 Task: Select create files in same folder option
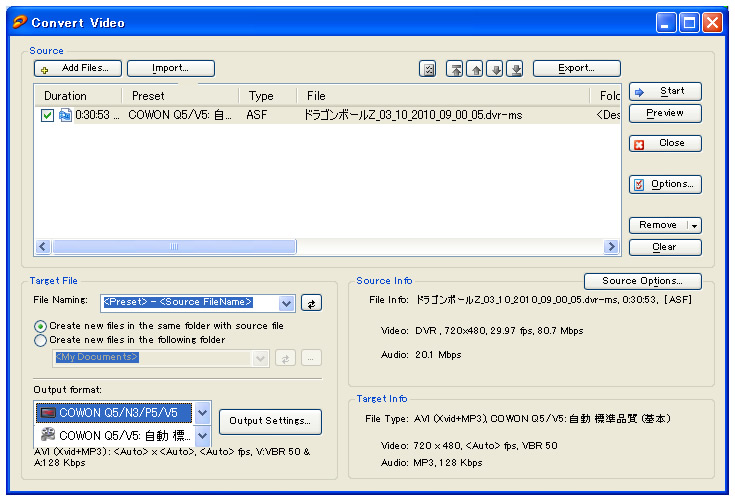41,326
